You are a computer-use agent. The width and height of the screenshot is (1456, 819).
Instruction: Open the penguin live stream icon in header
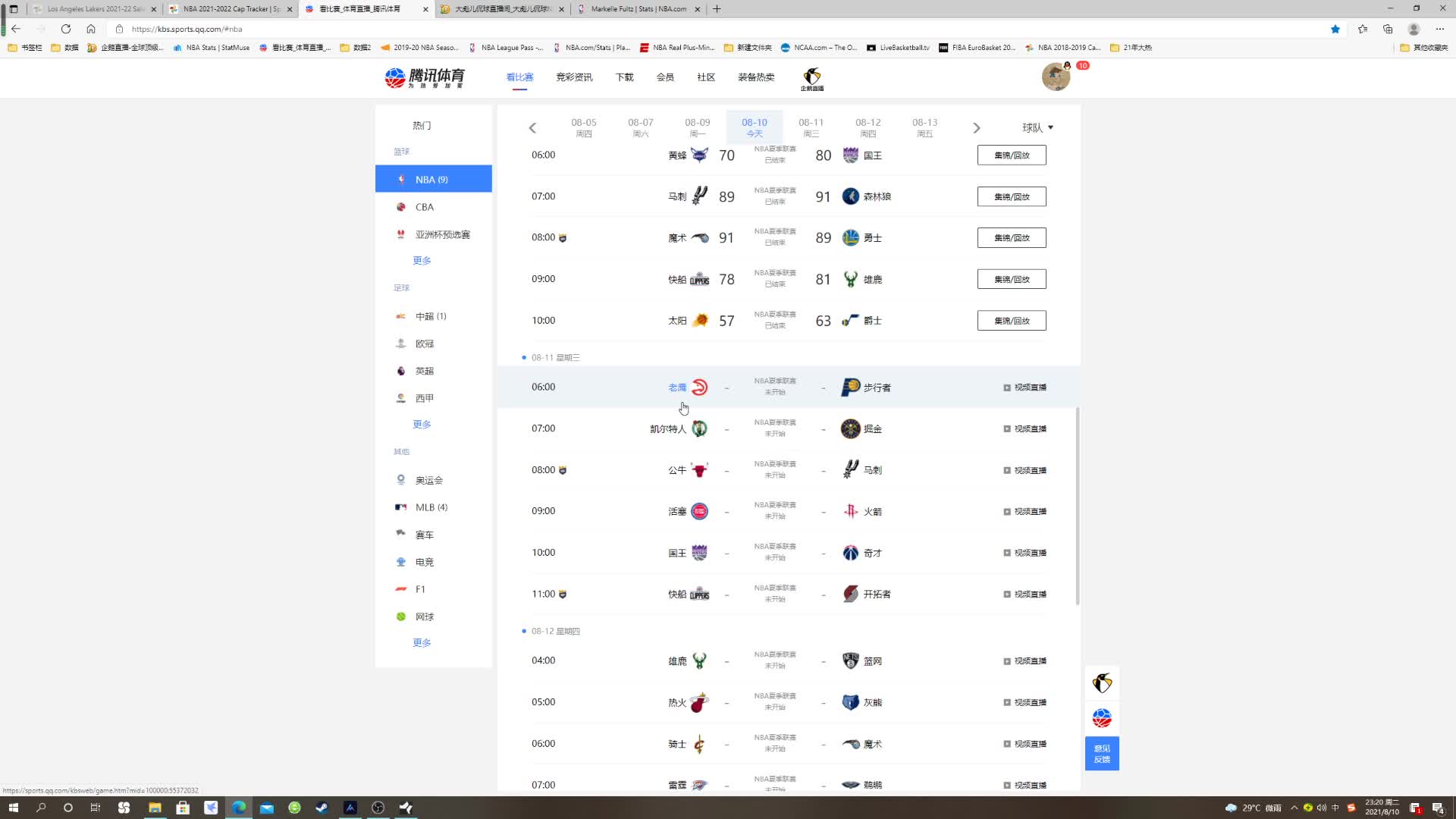(811, 78)
